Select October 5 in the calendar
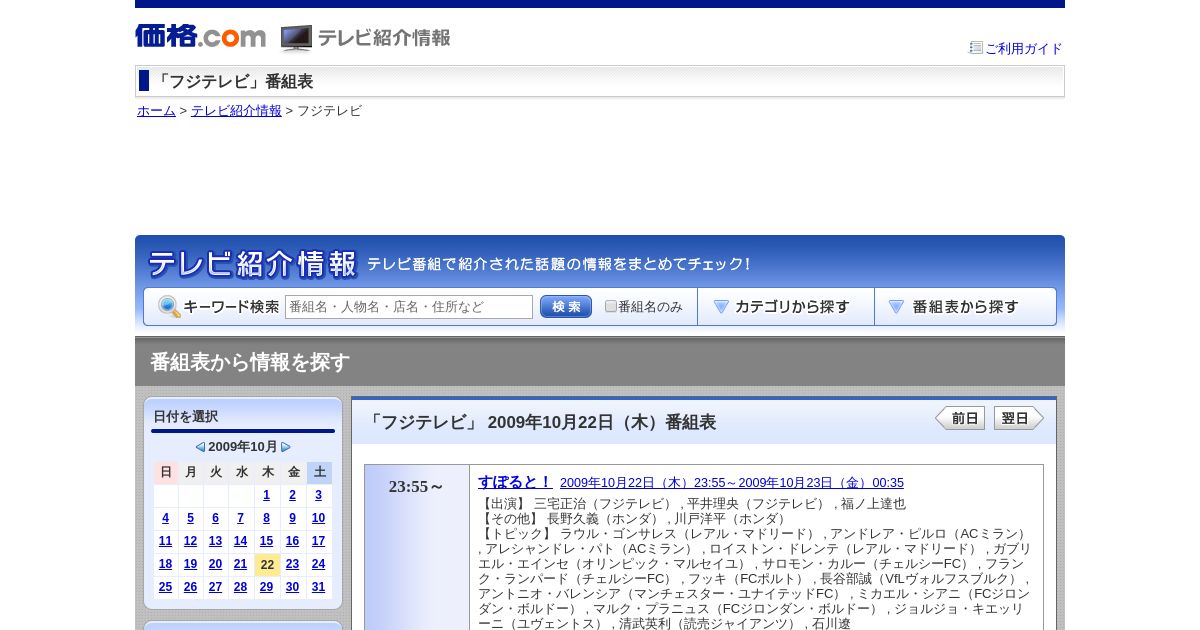Image resolution: width=1200 pixels, height=630 pixels. tap(191, 518)
